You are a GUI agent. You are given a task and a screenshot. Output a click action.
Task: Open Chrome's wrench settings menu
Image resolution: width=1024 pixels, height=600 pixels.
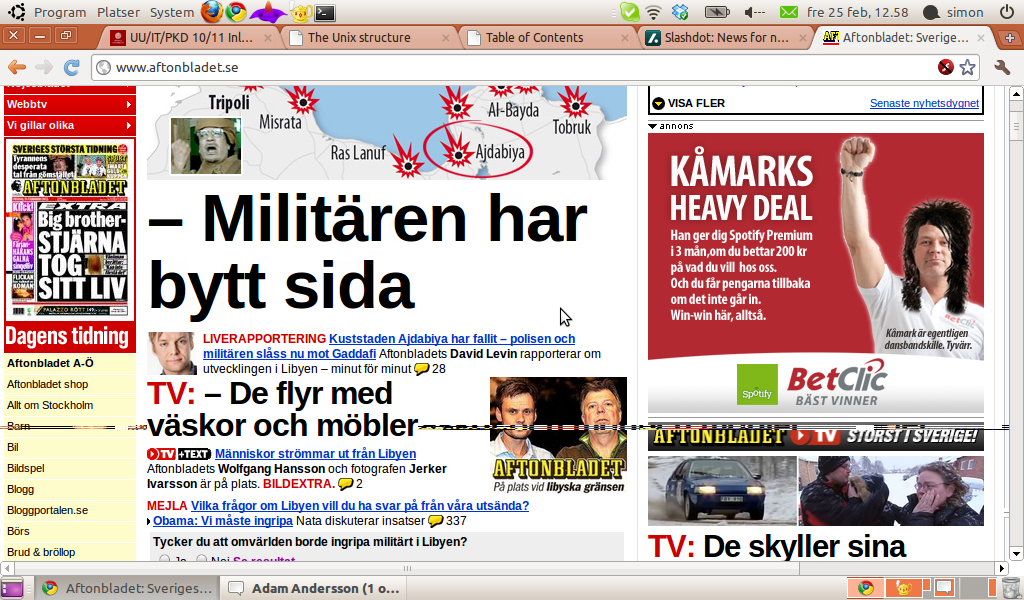tap(1002, 68)
